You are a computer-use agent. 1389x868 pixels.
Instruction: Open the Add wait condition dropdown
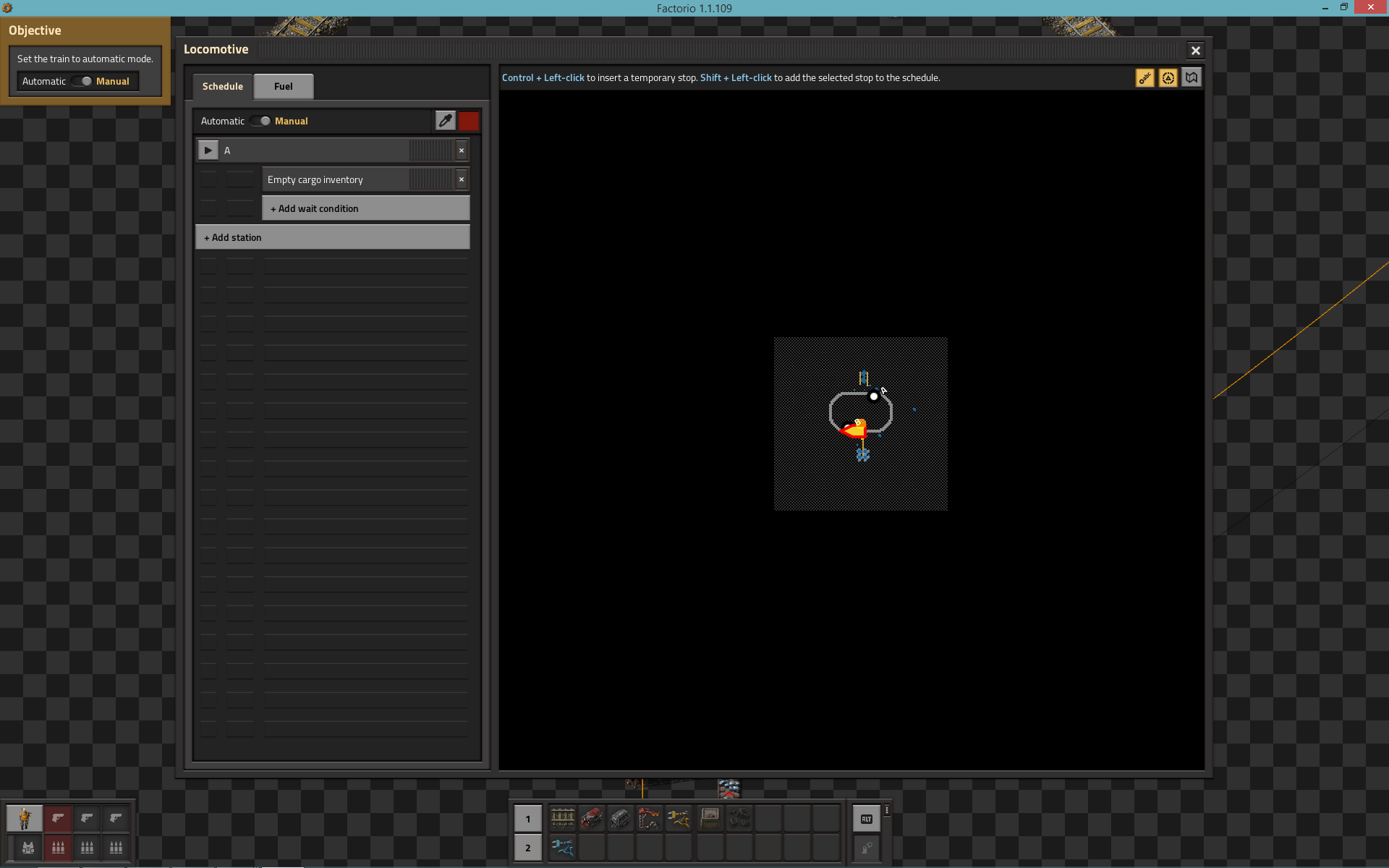point(365,208)
